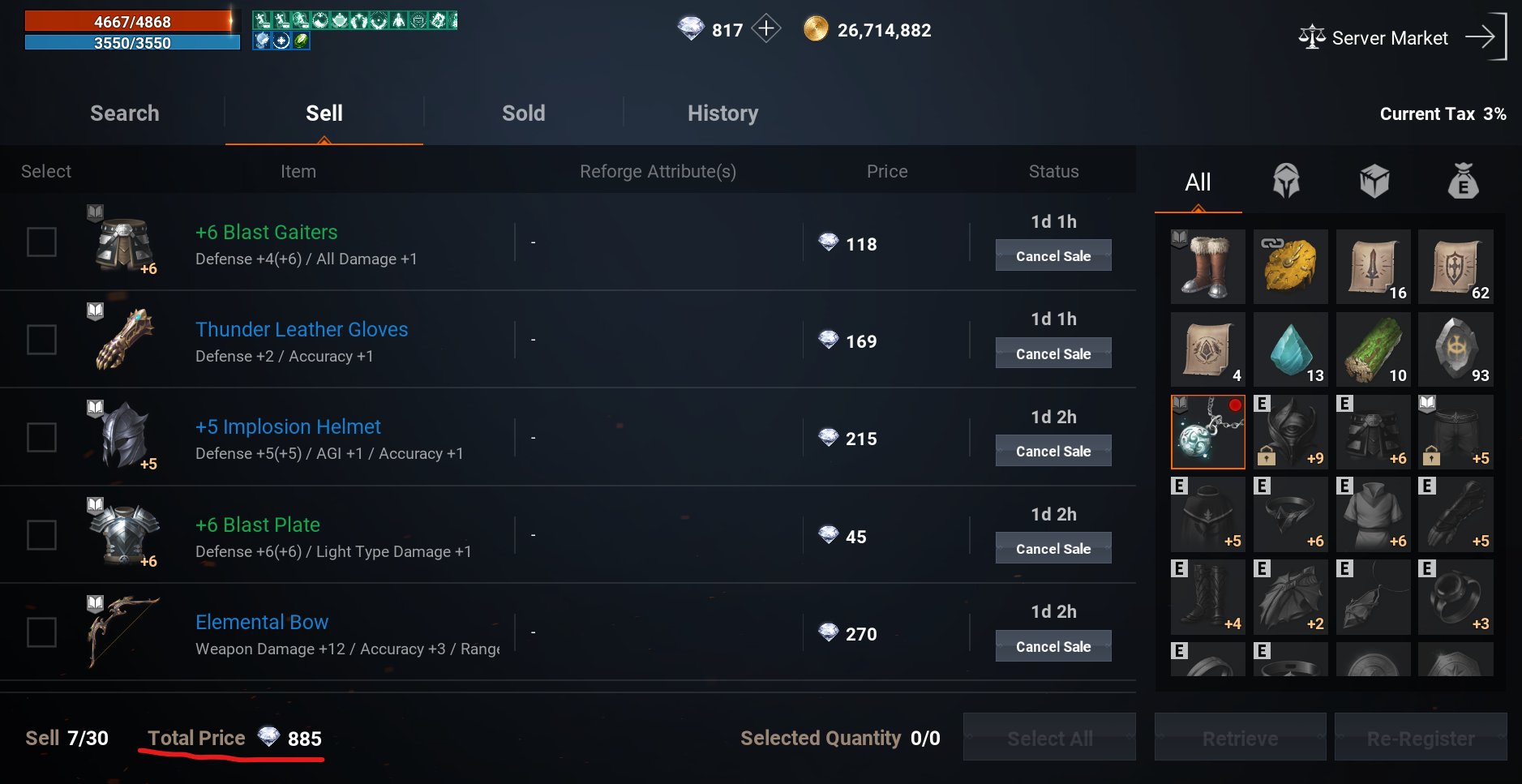
Task: Pick the orb necklace inventory item
Action: [x=1207, y=432]
